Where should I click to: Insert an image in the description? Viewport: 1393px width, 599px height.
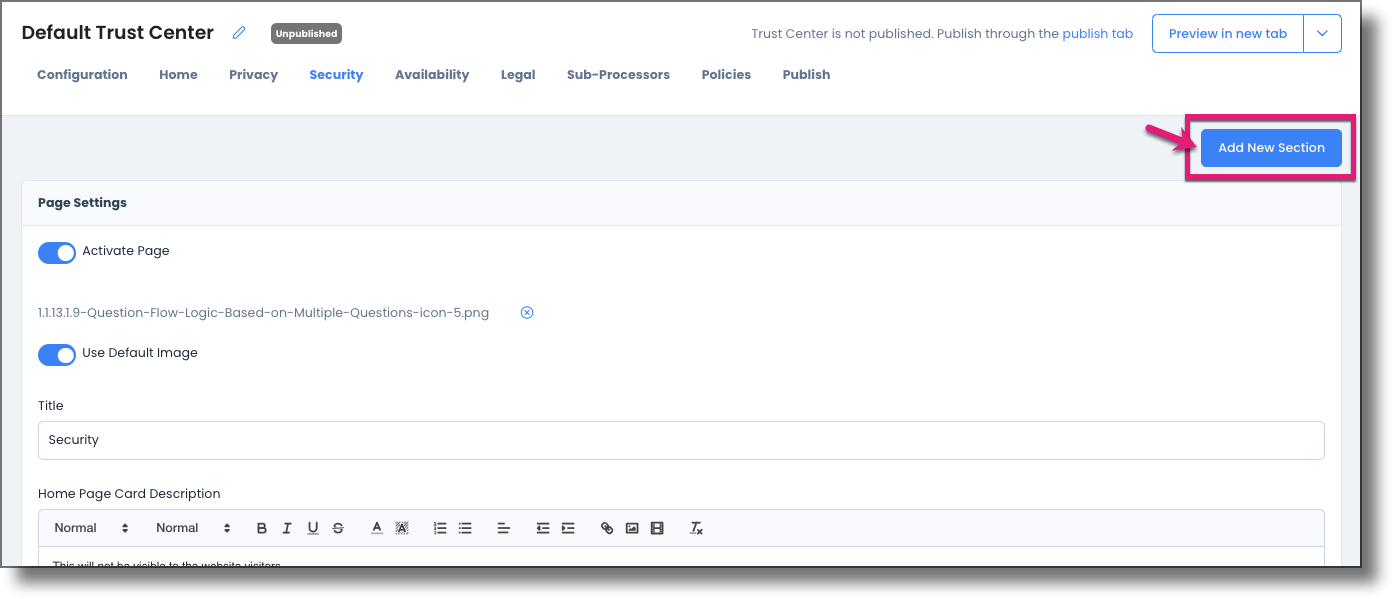pos(632,528)
